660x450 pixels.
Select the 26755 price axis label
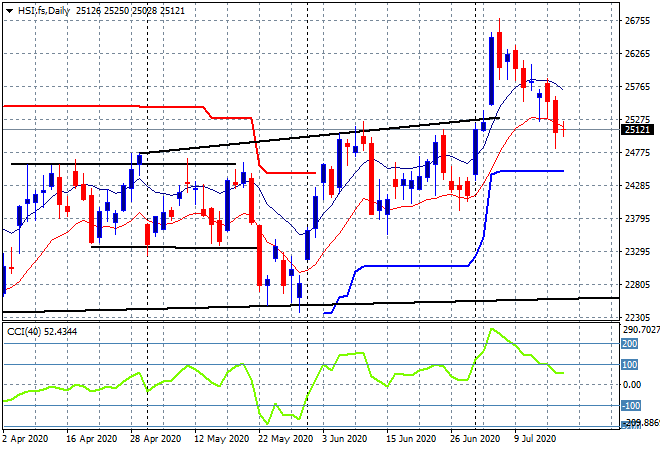point(638,21)
